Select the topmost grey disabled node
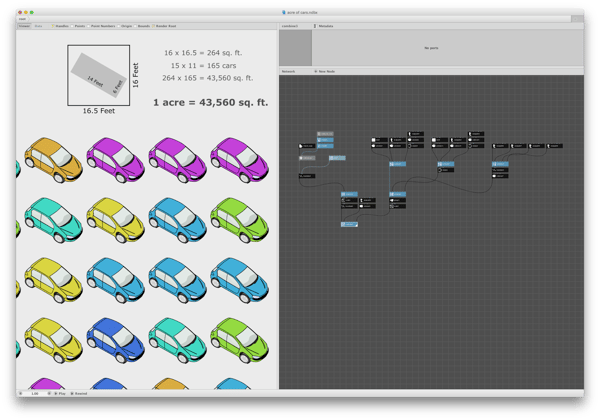 pos(325,134)
